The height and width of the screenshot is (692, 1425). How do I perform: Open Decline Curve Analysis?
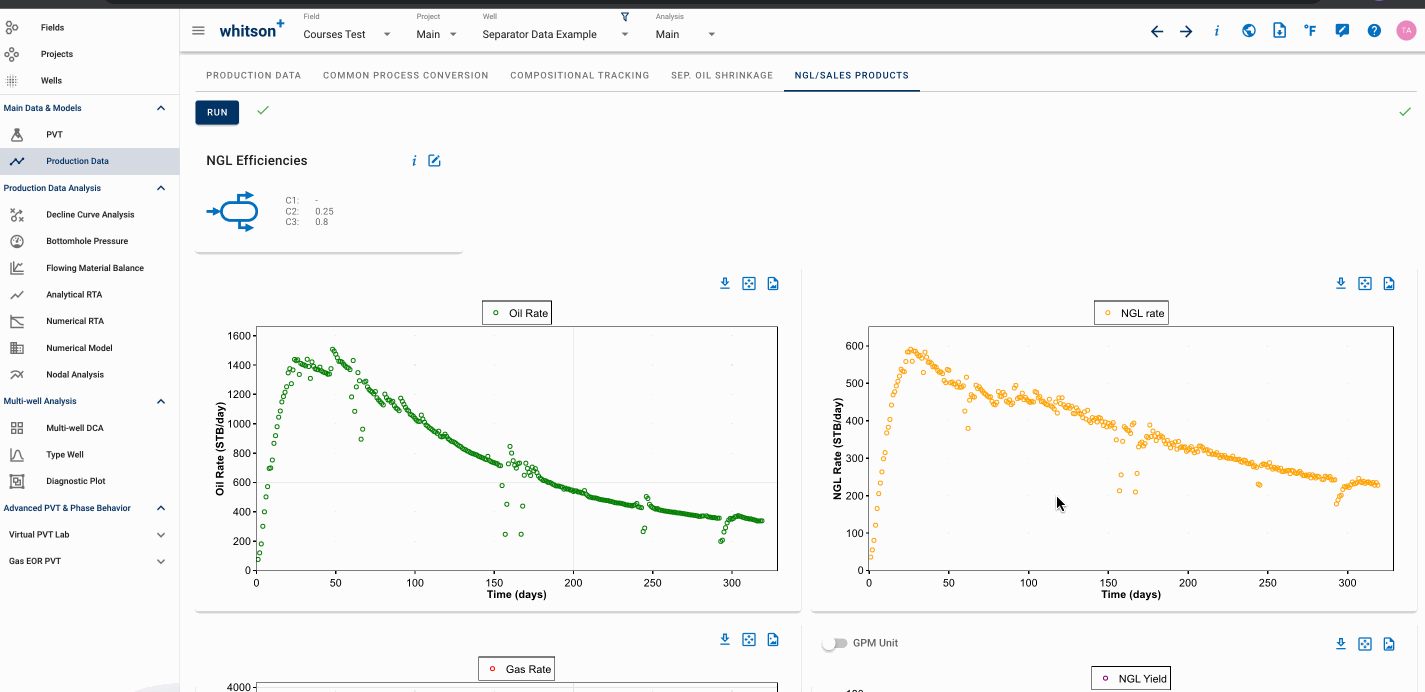coord(90,214)
